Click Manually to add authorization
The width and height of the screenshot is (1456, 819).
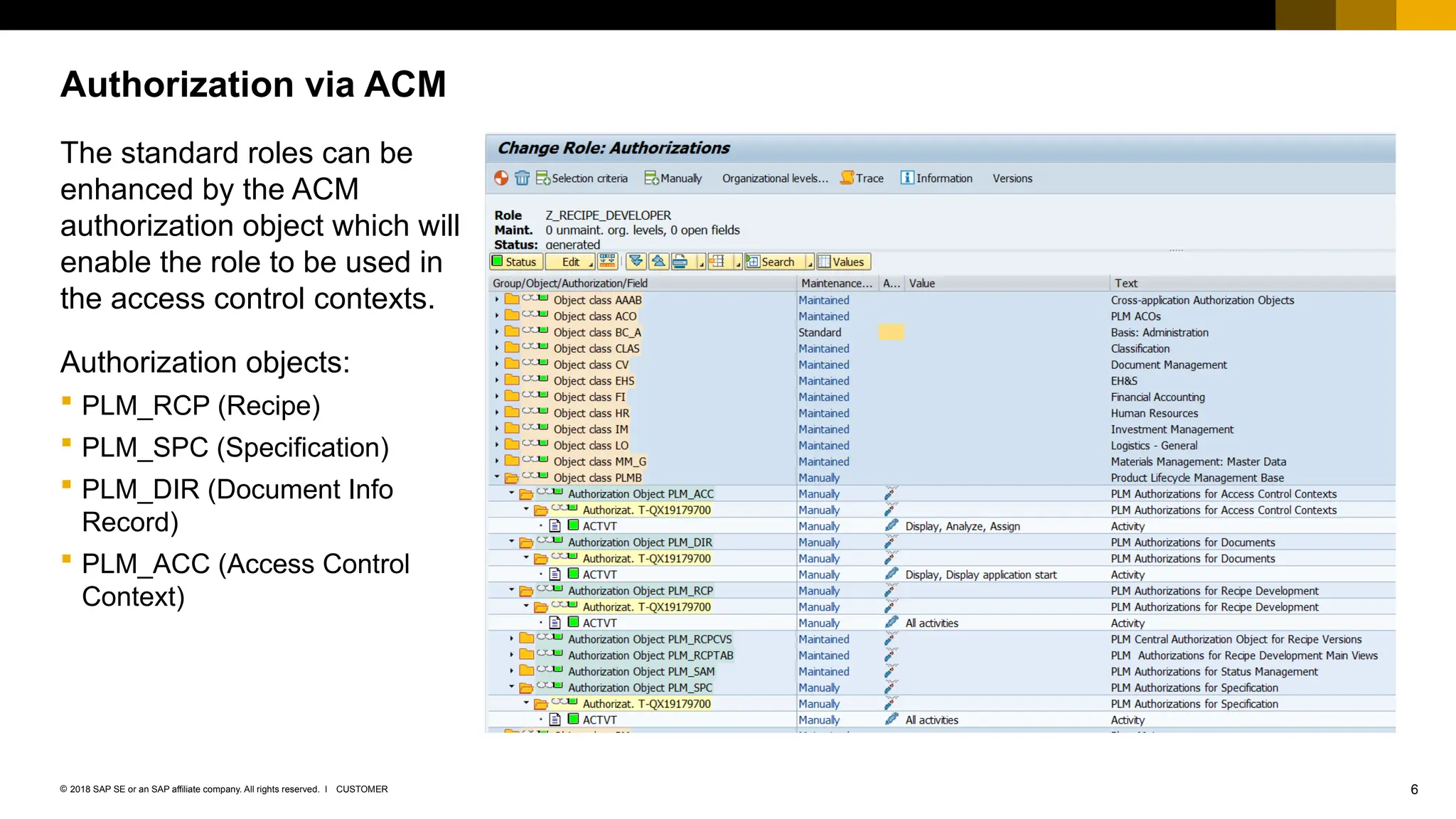[x=673, y=178]
